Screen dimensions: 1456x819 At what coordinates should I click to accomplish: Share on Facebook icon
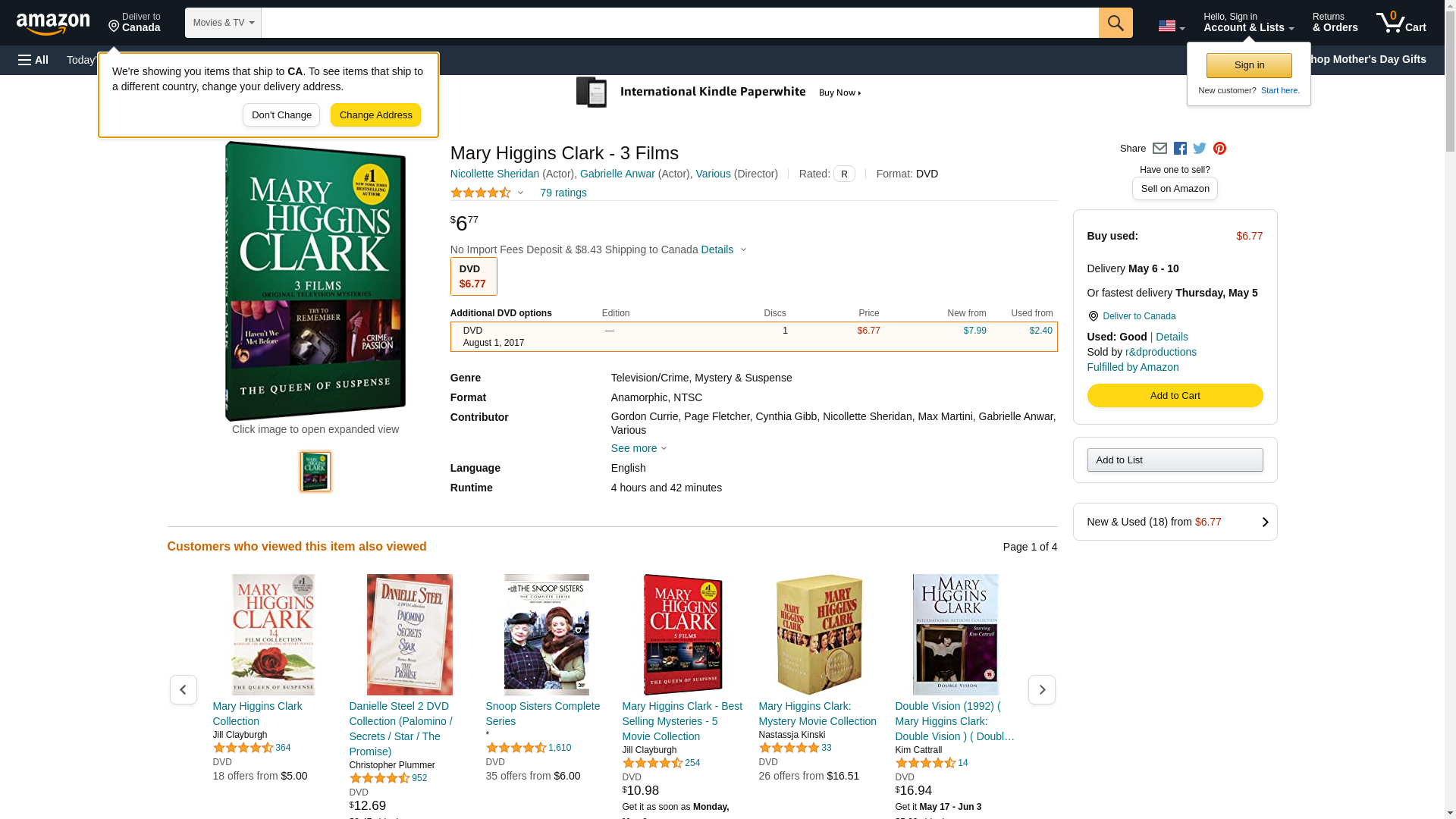(x=1180, y=149)
